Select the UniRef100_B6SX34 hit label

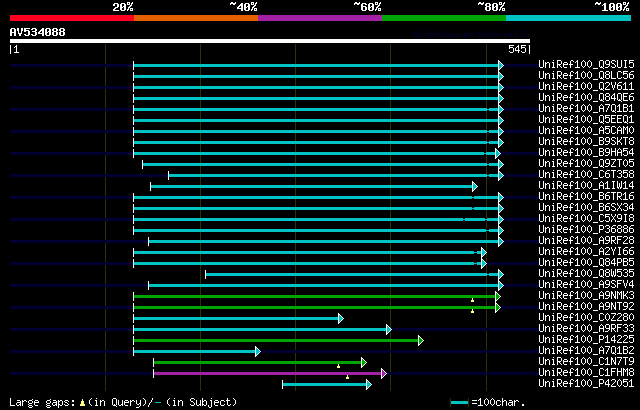click(586, 208)
